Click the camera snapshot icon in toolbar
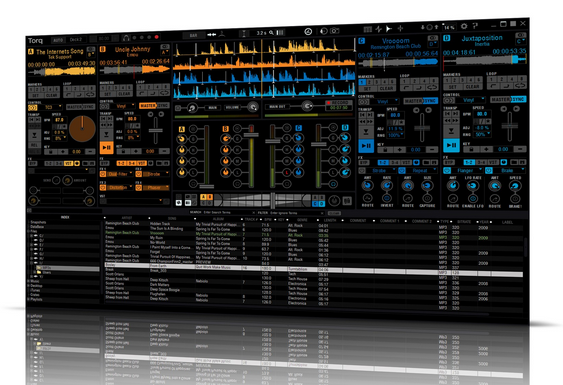This screenshot has width=563, height=385. pyautogui.click(x=335, y=31)
